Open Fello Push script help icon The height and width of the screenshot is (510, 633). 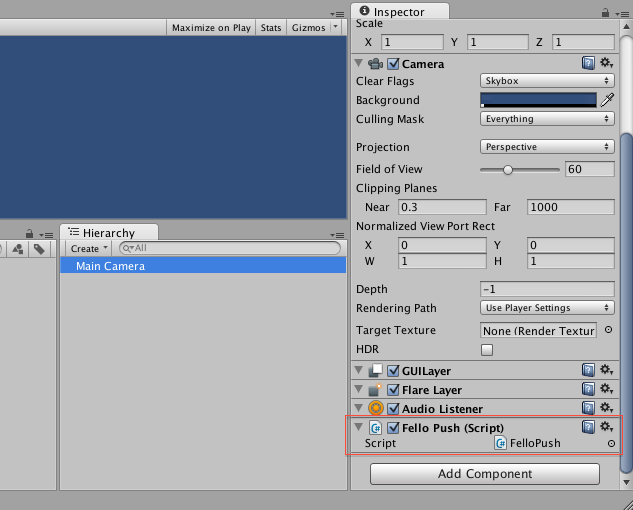coord(588,427)
